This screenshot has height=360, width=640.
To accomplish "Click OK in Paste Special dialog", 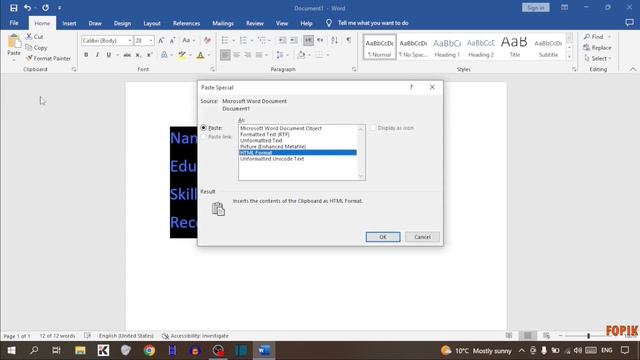I will [x=383, y=237].
